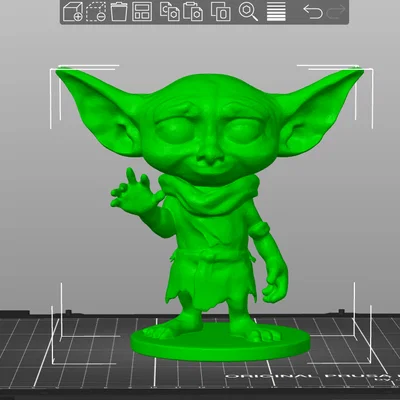Click the Arrange objects icon
This screenshot has width=400, height=400.
click(142, 12)
